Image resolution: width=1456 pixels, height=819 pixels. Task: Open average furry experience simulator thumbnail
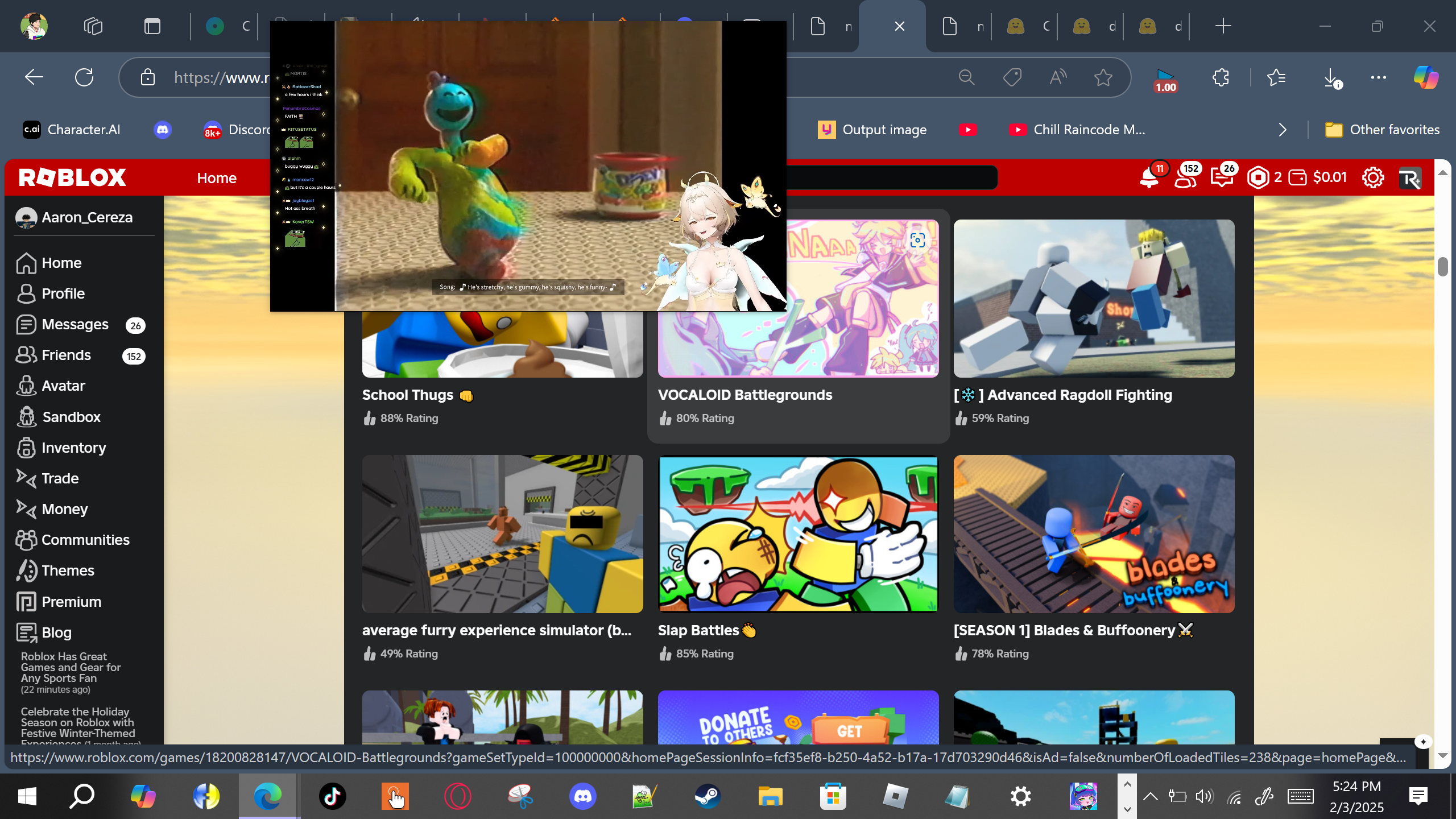tap(502, 533)
